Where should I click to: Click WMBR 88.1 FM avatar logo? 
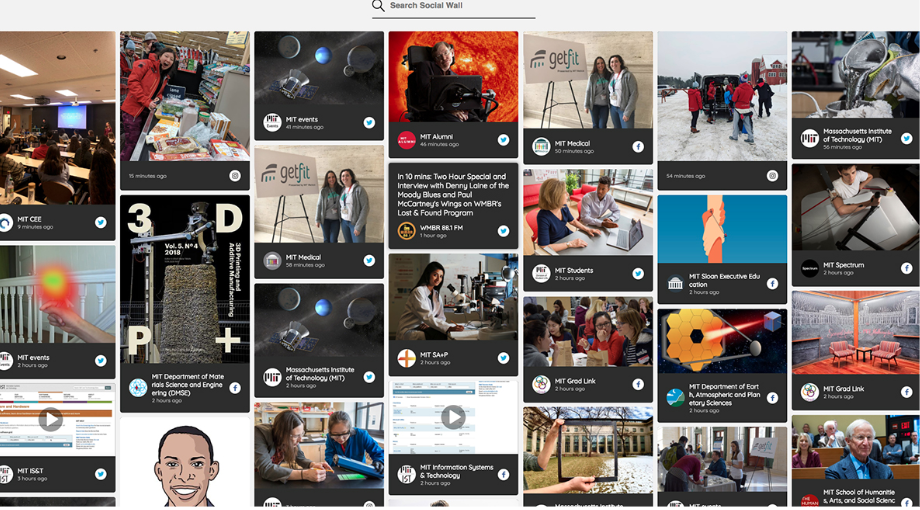click(x=407, y=231)
